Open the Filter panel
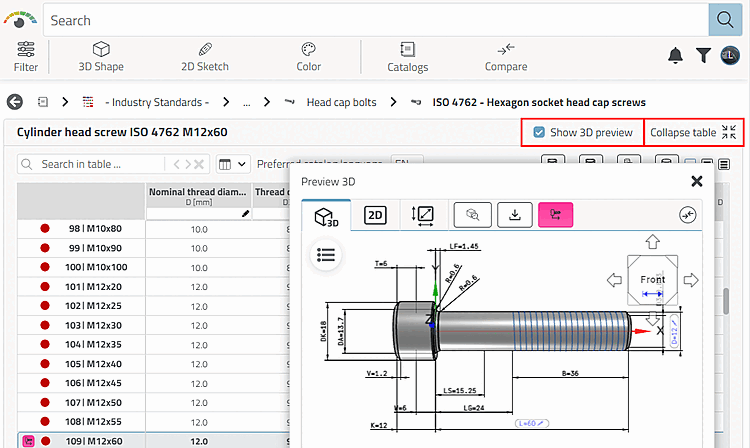This screenshot has height=448, width=750. coord(26,57)
